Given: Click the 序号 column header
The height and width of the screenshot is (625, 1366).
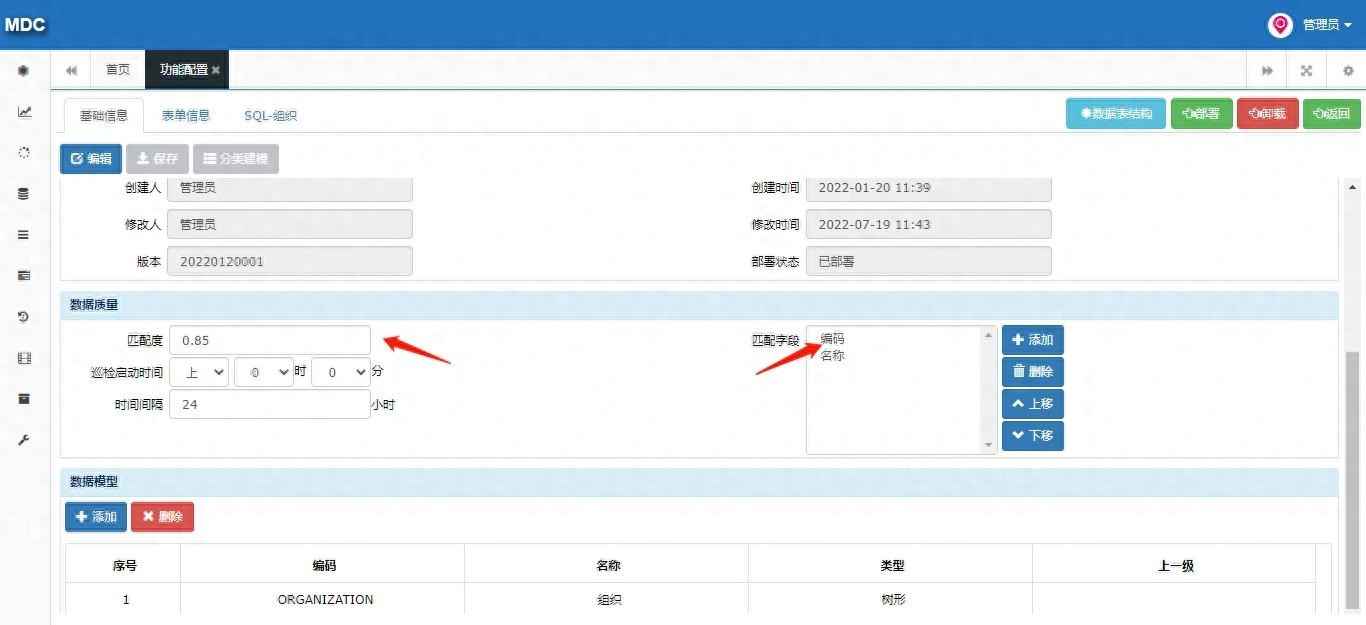Looking at the screenshot, I should (125, 565).
